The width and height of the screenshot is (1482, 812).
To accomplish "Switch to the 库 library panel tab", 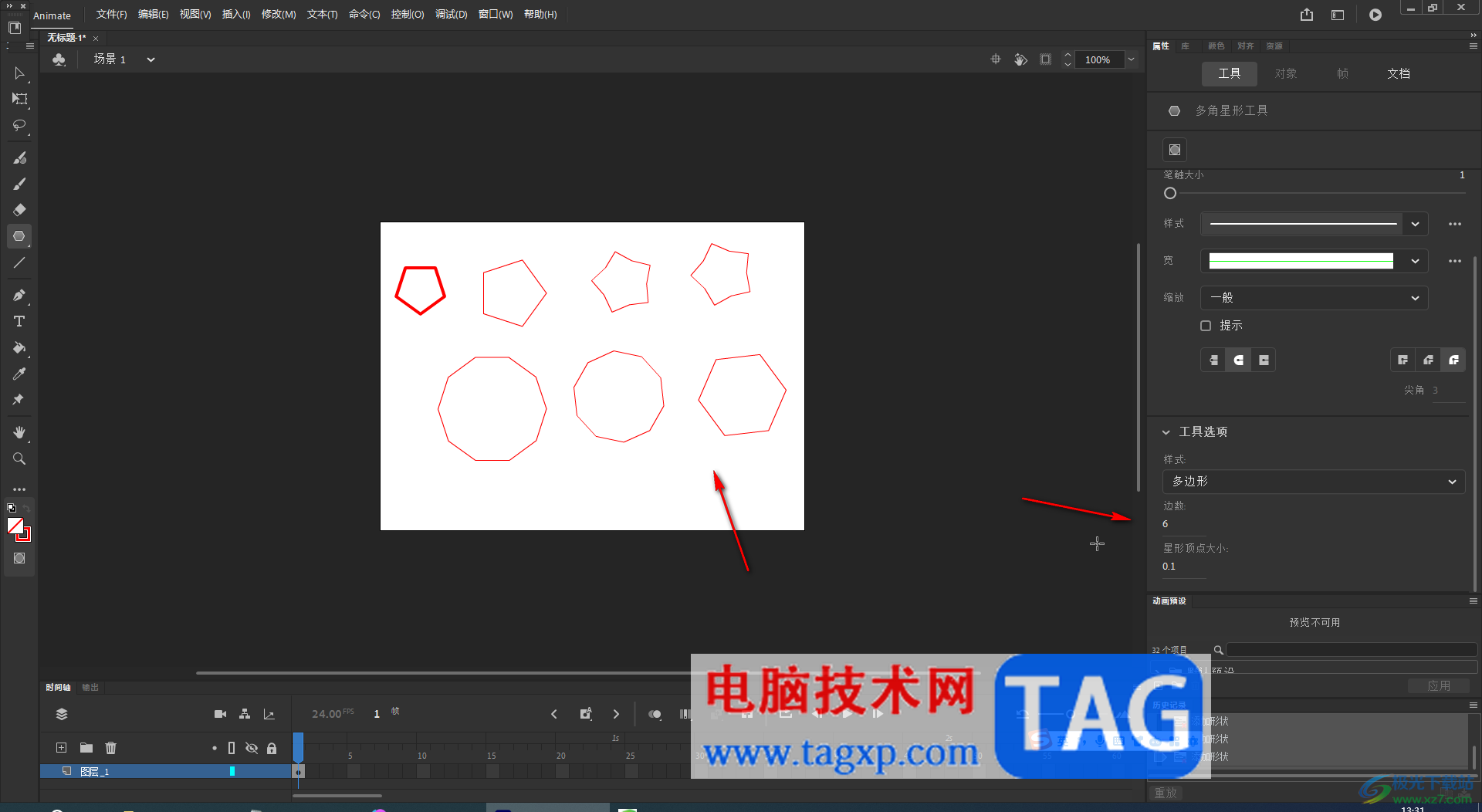I will tap(1186, 46).
